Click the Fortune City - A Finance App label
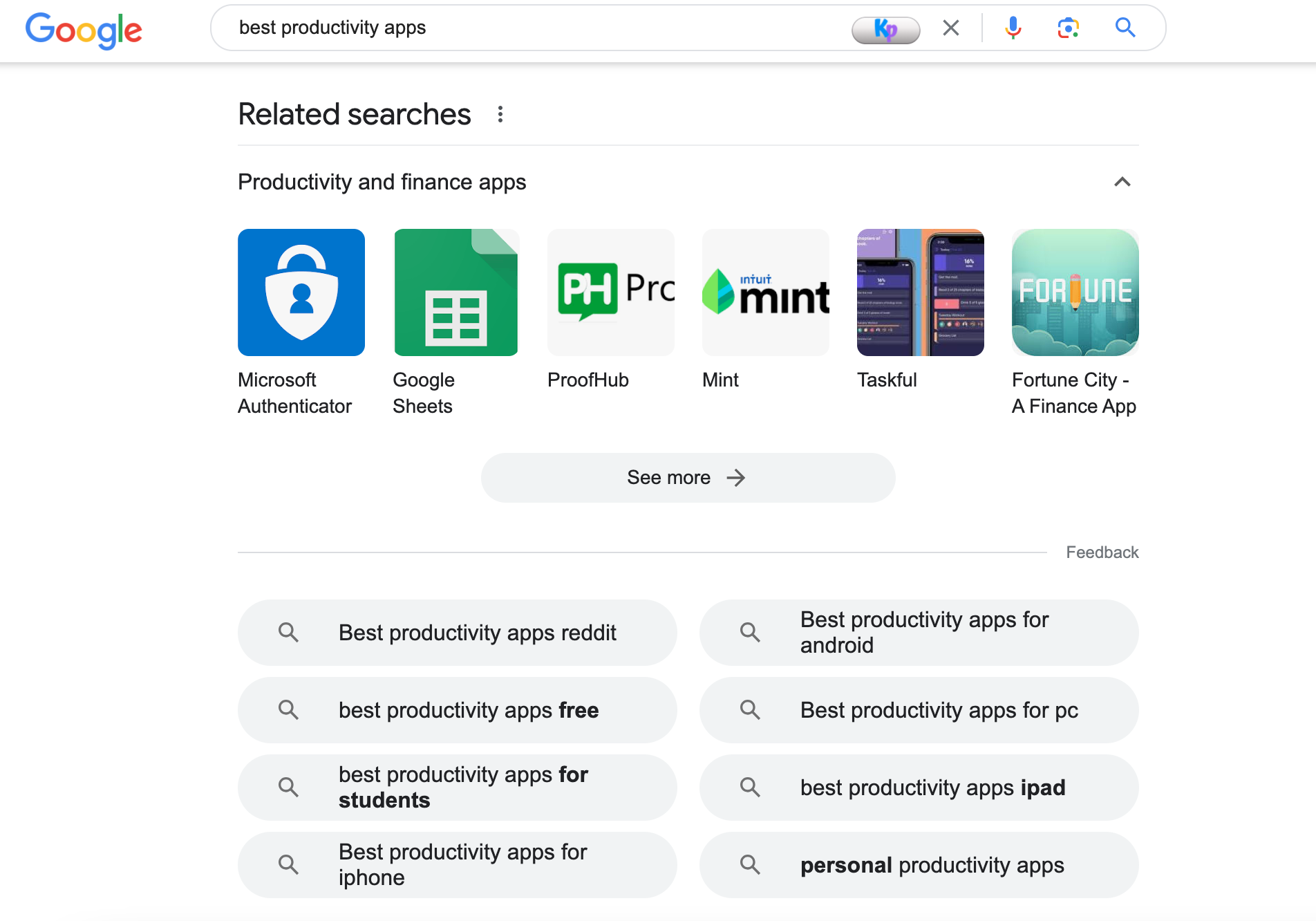This screenshot has height=921, width=1316. click(x=1074, y=393)
